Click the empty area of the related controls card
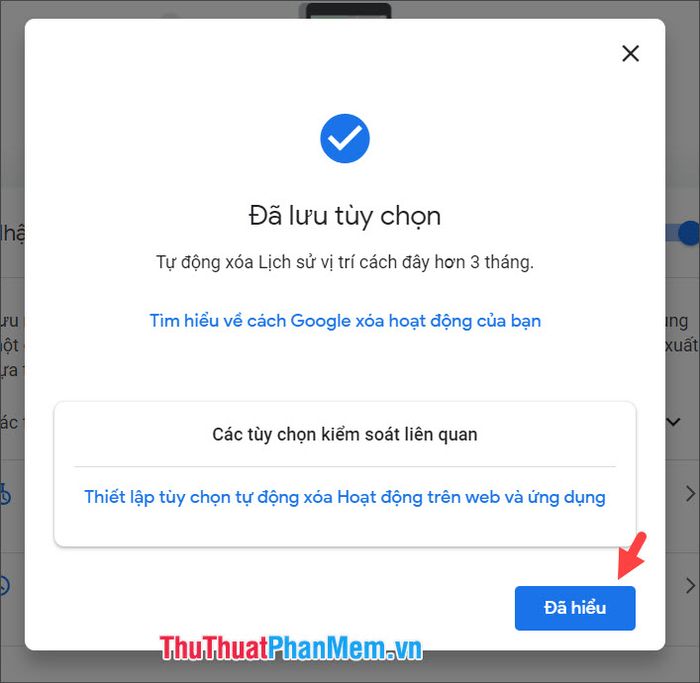The width and height of the screenshot is (700, 683). (x=345, y=529)
